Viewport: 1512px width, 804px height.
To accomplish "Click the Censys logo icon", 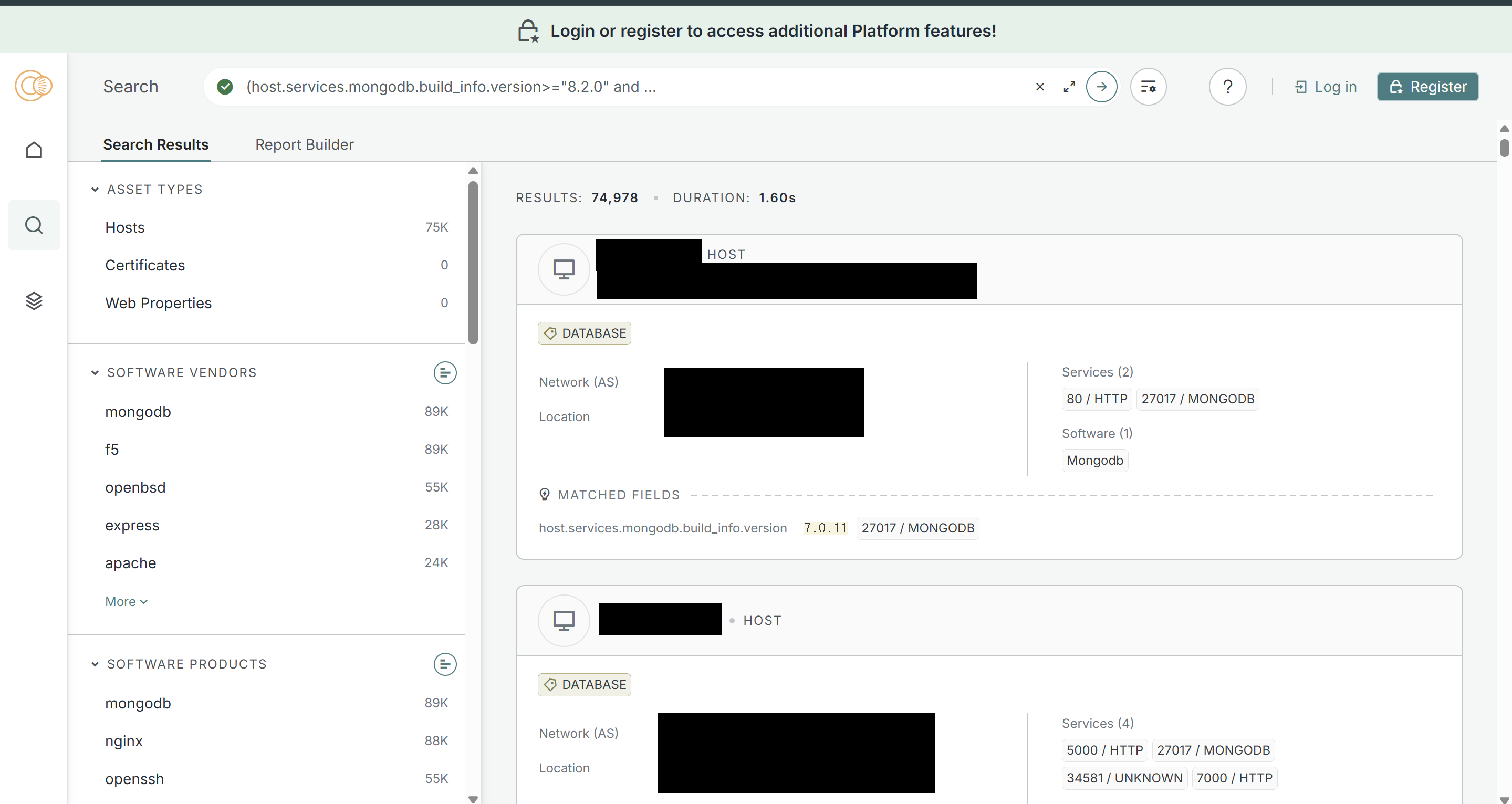I will tap(34, 86).
